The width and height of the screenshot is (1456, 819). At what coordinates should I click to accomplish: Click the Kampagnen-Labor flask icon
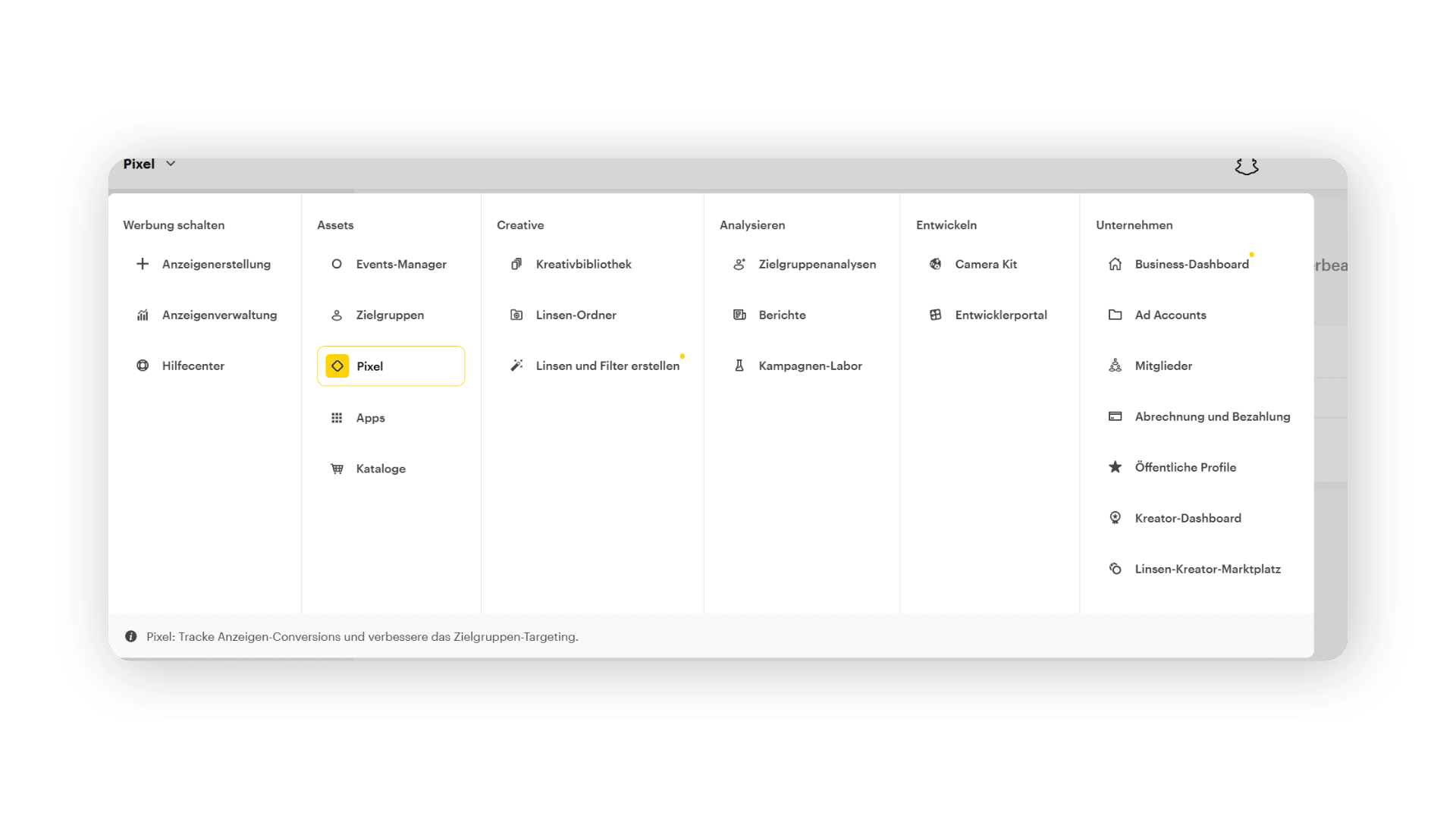point(739,366)
